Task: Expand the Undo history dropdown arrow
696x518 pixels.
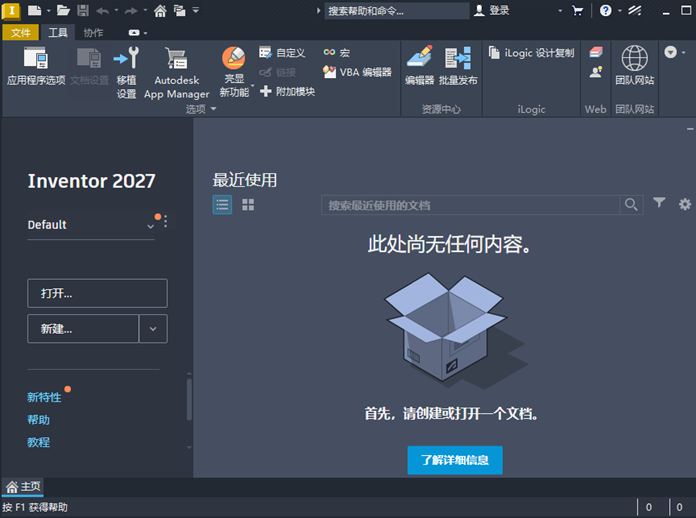Action: (x=116, y=10)
